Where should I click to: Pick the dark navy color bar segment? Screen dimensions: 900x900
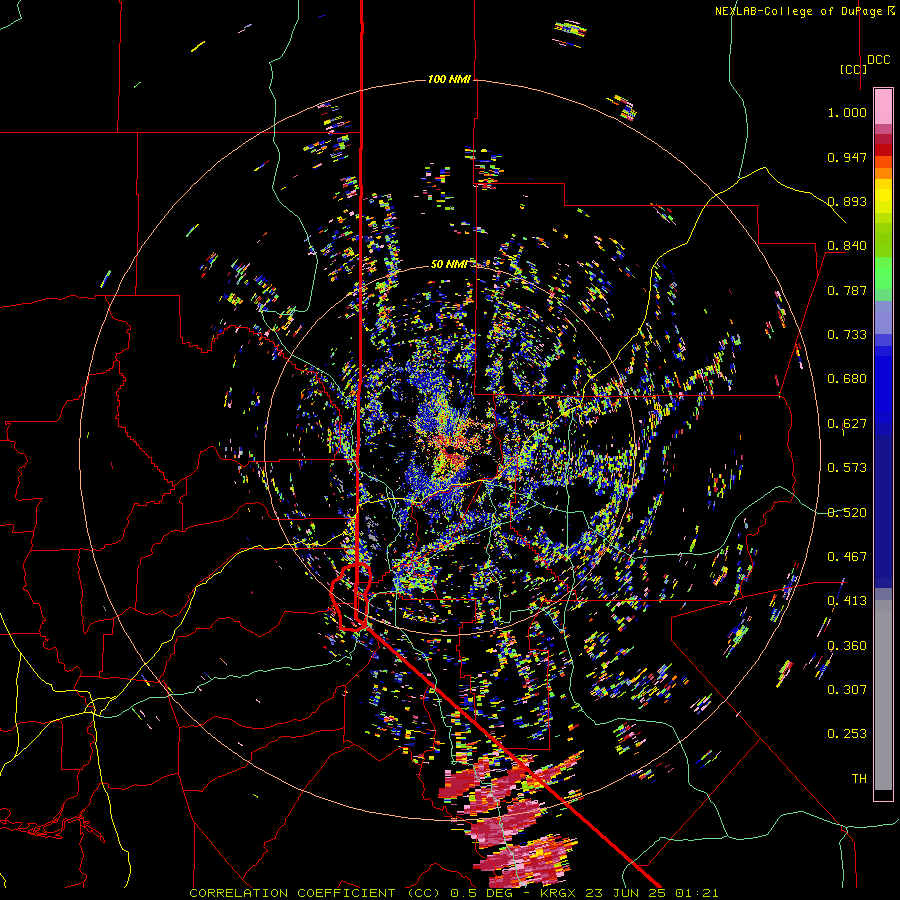(x=883, y=505)
